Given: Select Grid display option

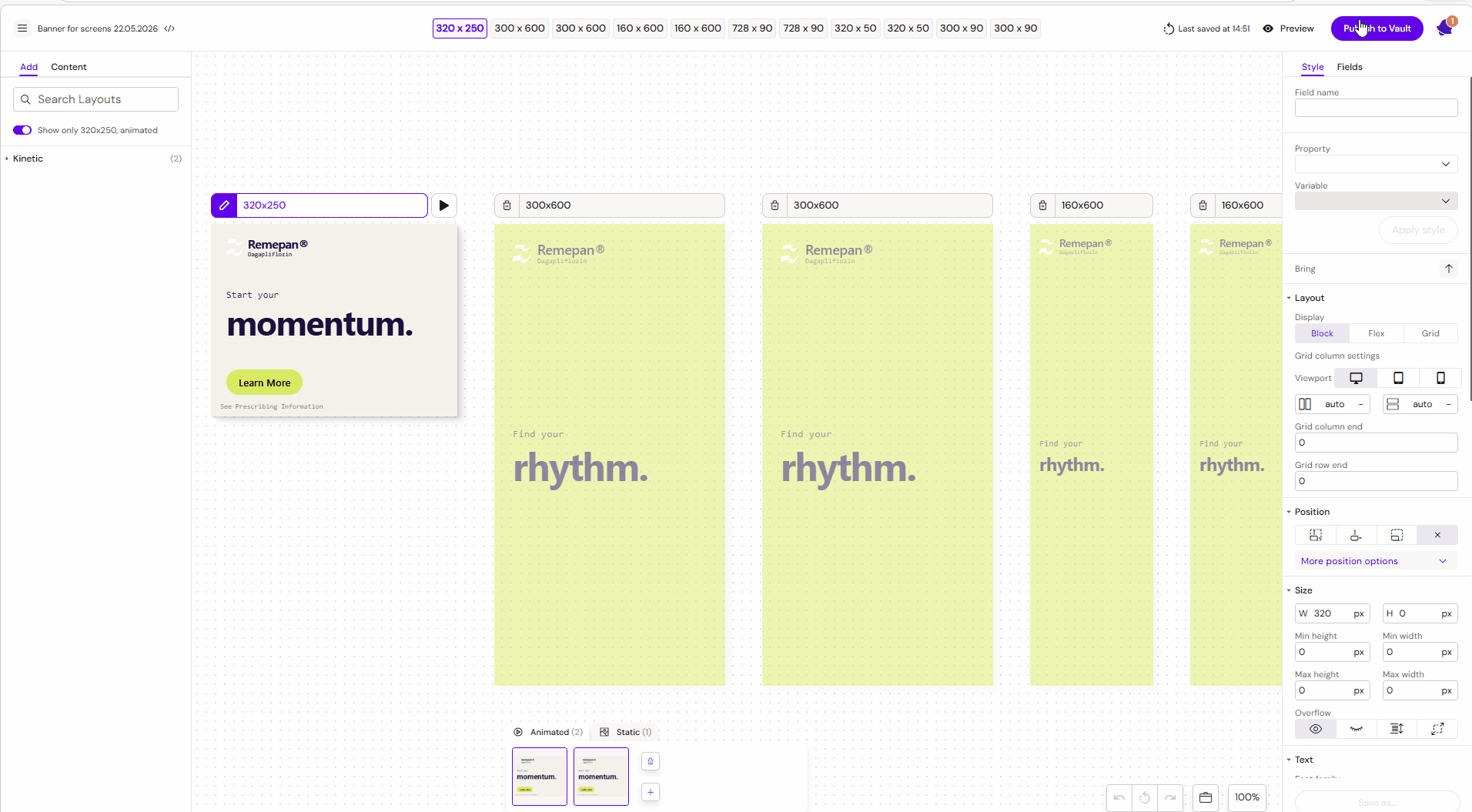Looking at the screenshot, I should [x=1430, y=333].
